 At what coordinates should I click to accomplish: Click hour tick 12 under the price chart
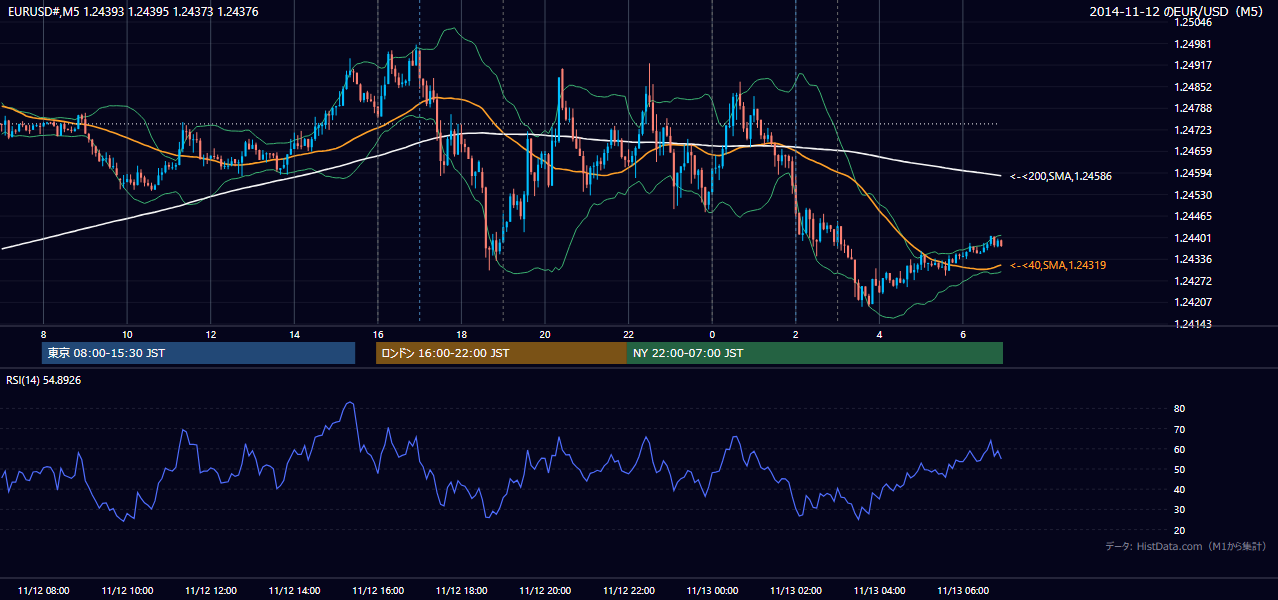click(211, 334)
